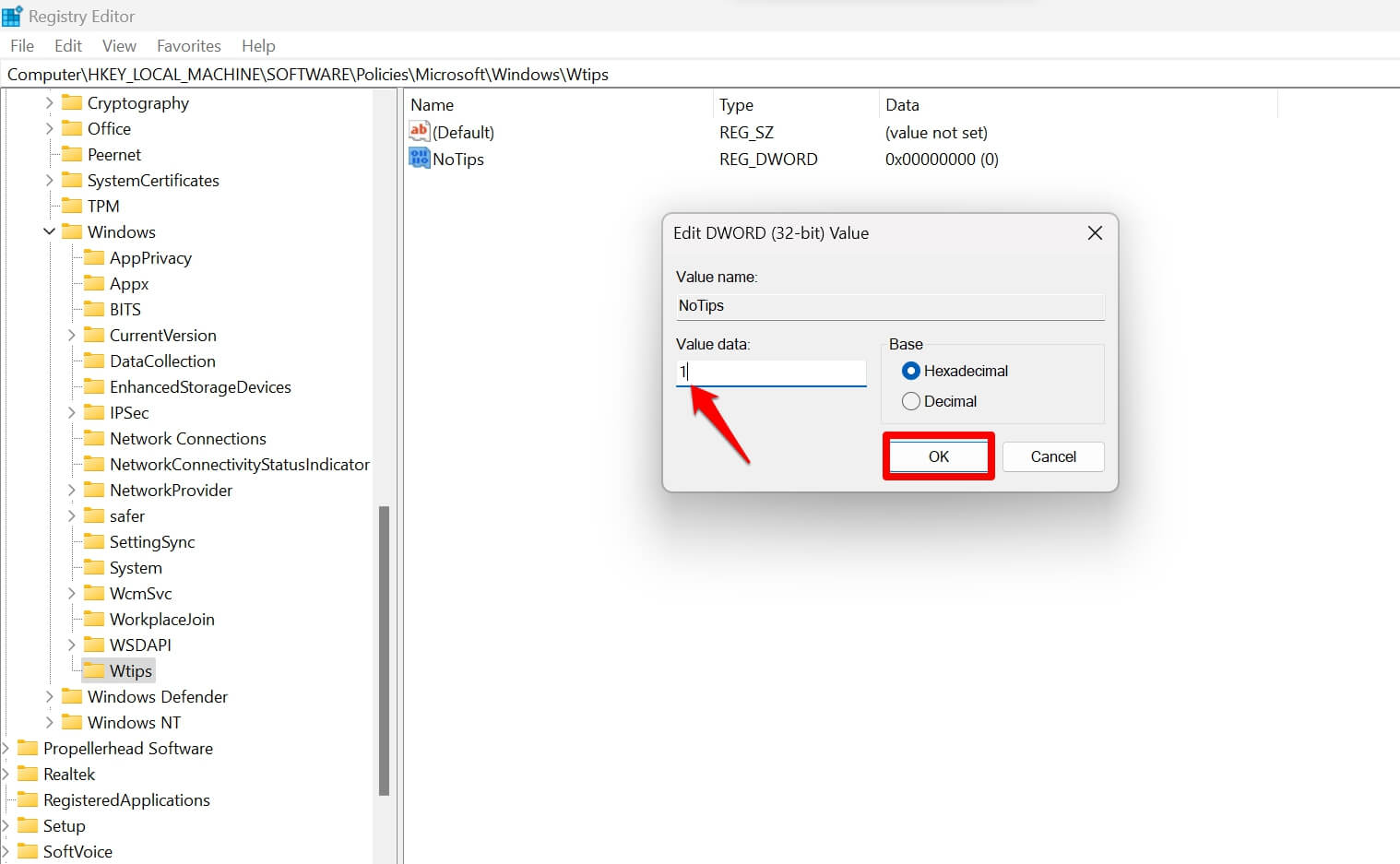1400x864 pixels.
Task: Click the (value not set) data cell
Action: [936, 132]
